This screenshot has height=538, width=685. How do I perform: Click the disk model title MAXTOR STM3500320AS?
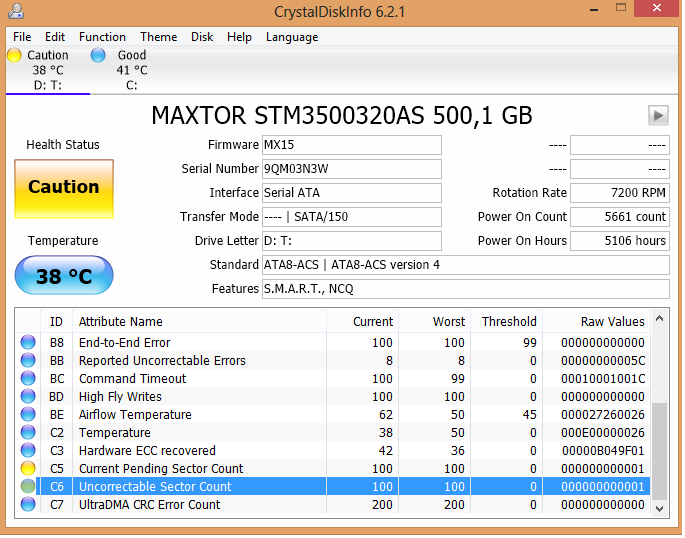342,116
